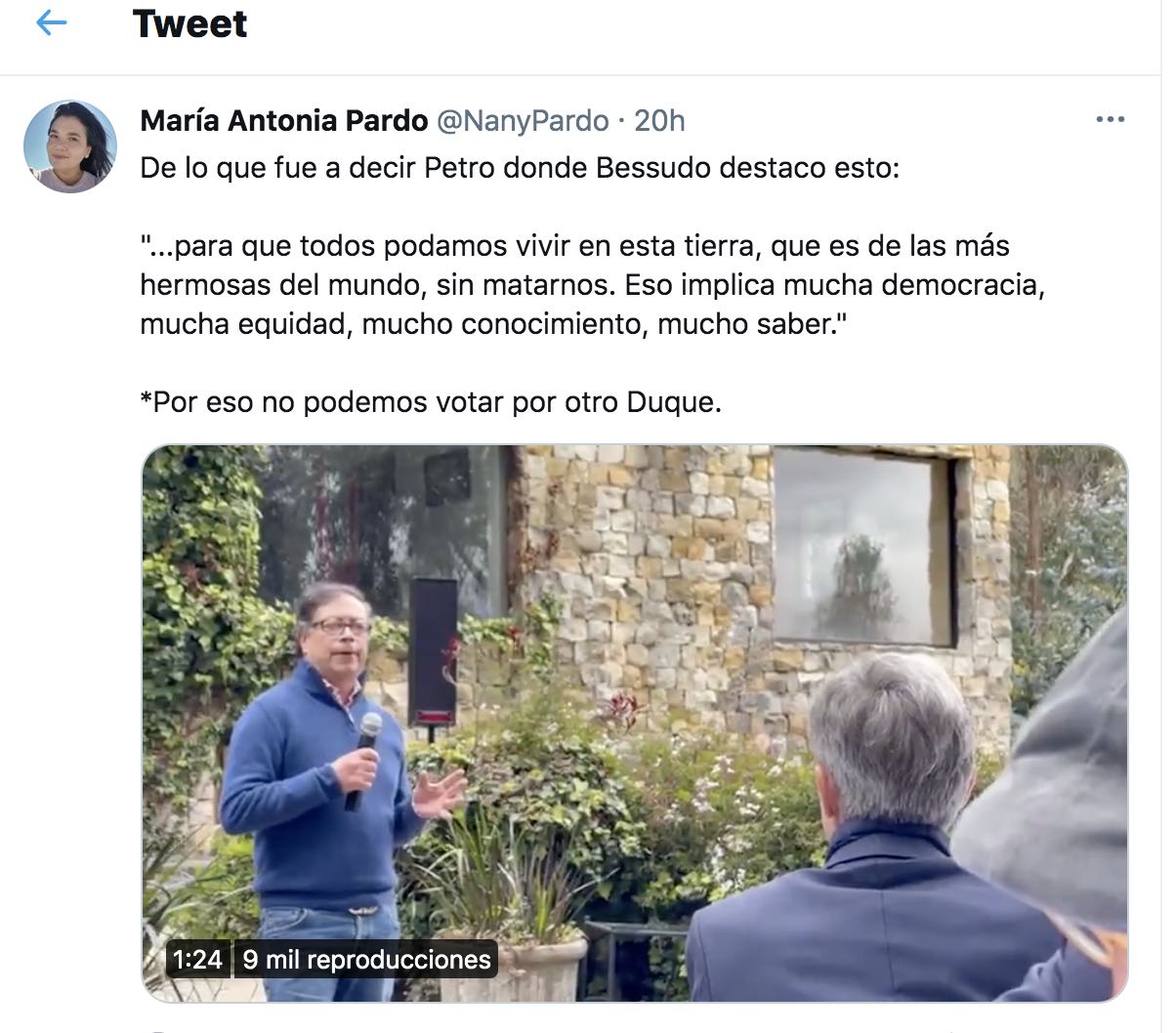
Task: Go back using the blue arrow
Action: [51, 23]
